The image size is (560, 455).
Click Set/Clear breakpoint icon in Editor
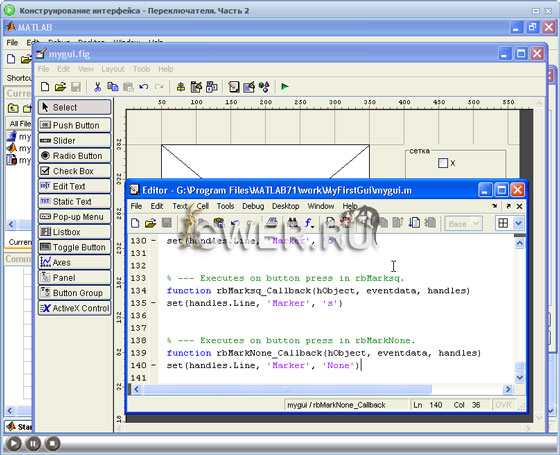pyautogui.click(x=330, y=223)
